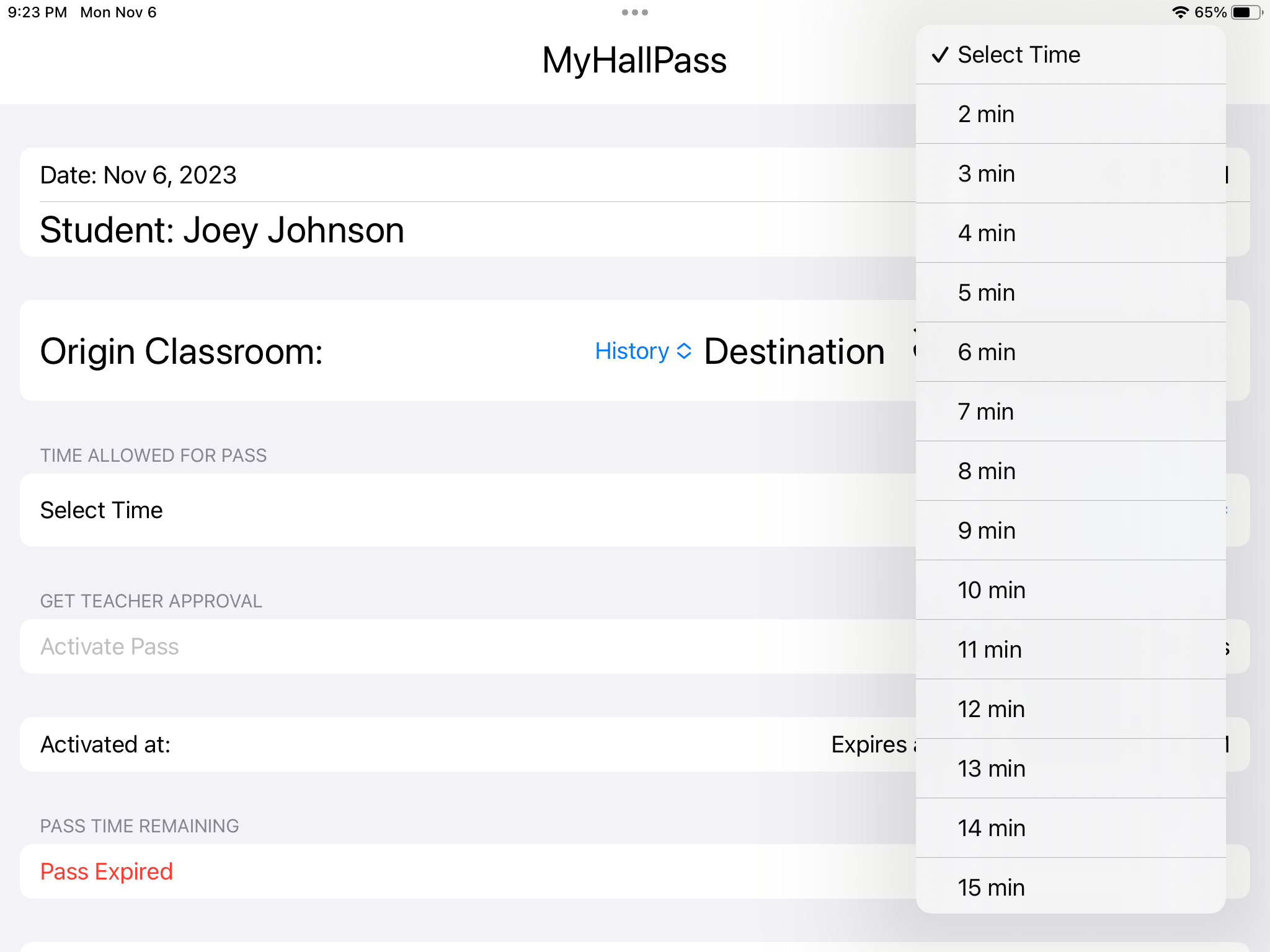
Task: Tap the three-dot multitasking indicator
Action: (x=635, y=12)
